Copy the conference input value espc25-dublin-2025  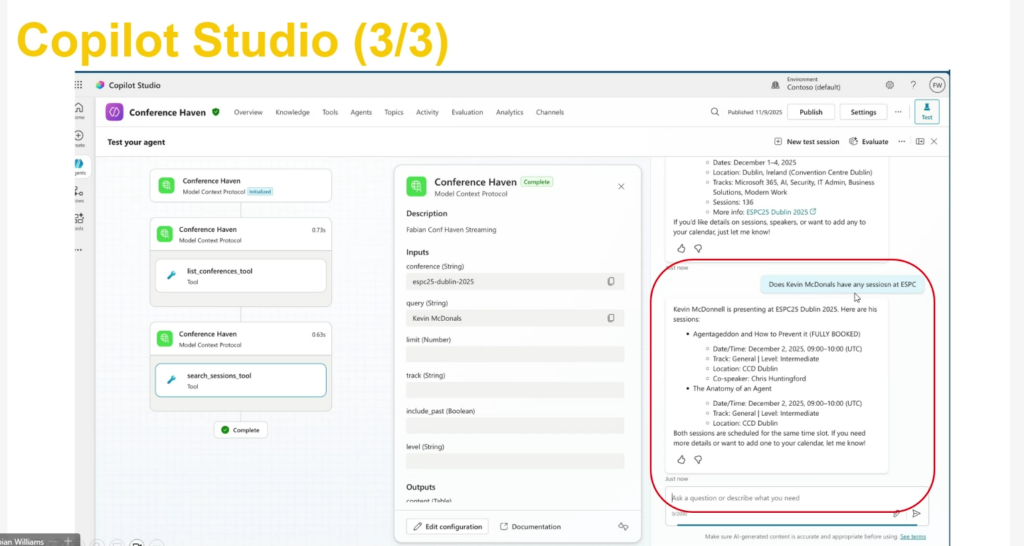pyautogui.click(x=610, y=282)
